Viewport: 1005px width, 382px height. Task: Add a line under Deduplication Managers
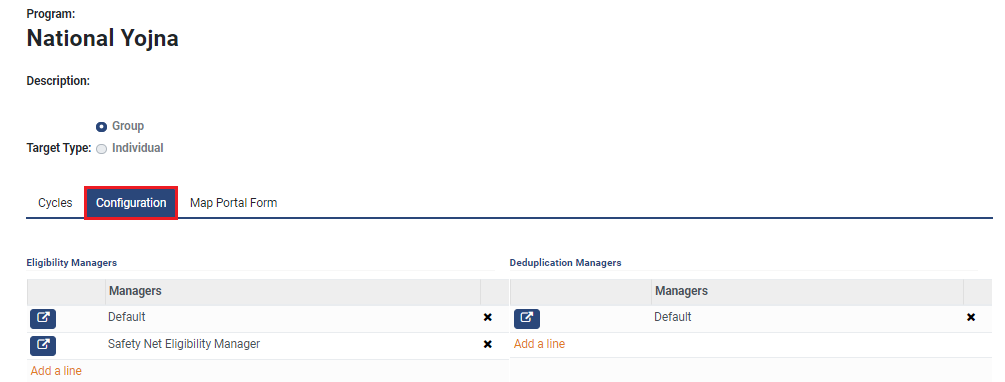539,344
